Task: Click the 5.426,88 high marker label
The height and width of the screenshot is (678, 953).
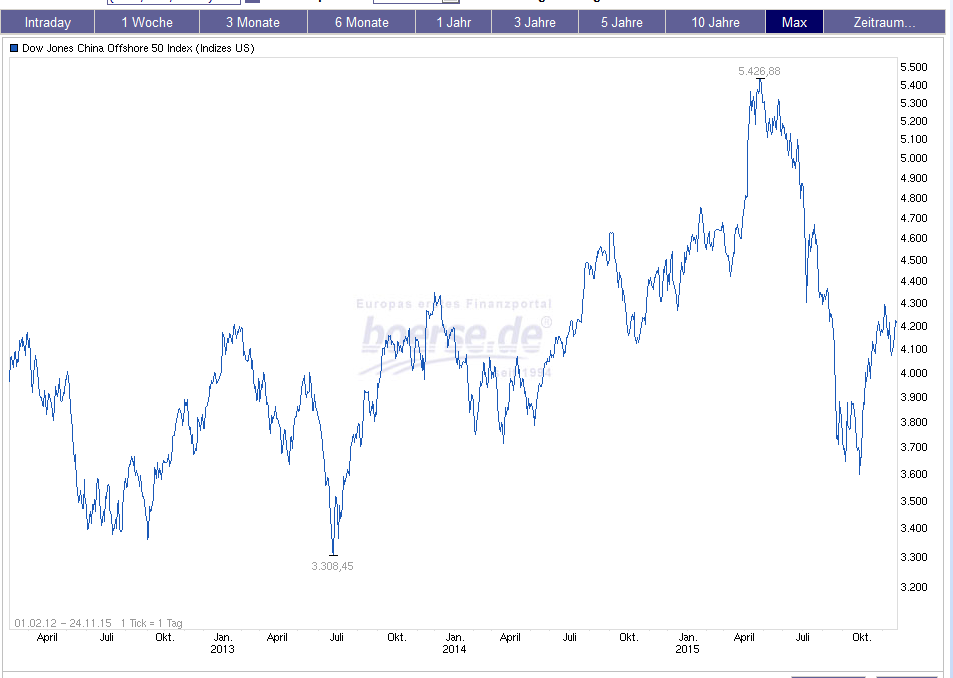Action: (x=759, y=71)
